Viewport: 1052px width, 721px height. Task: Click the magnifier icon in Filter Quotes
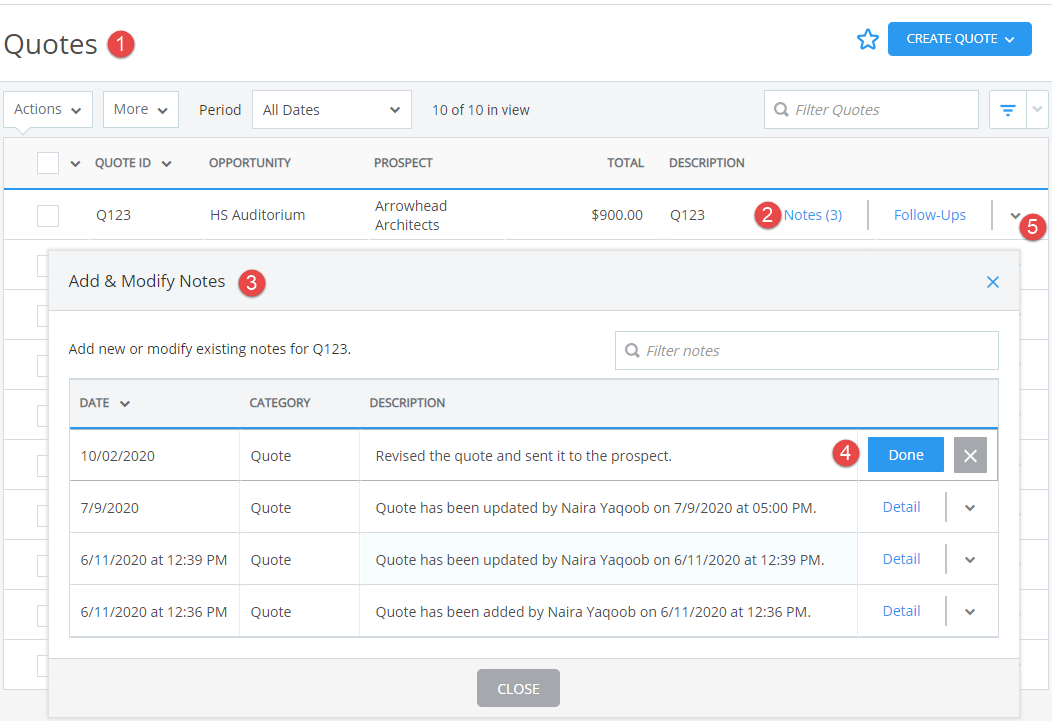[x=781, y=109]
